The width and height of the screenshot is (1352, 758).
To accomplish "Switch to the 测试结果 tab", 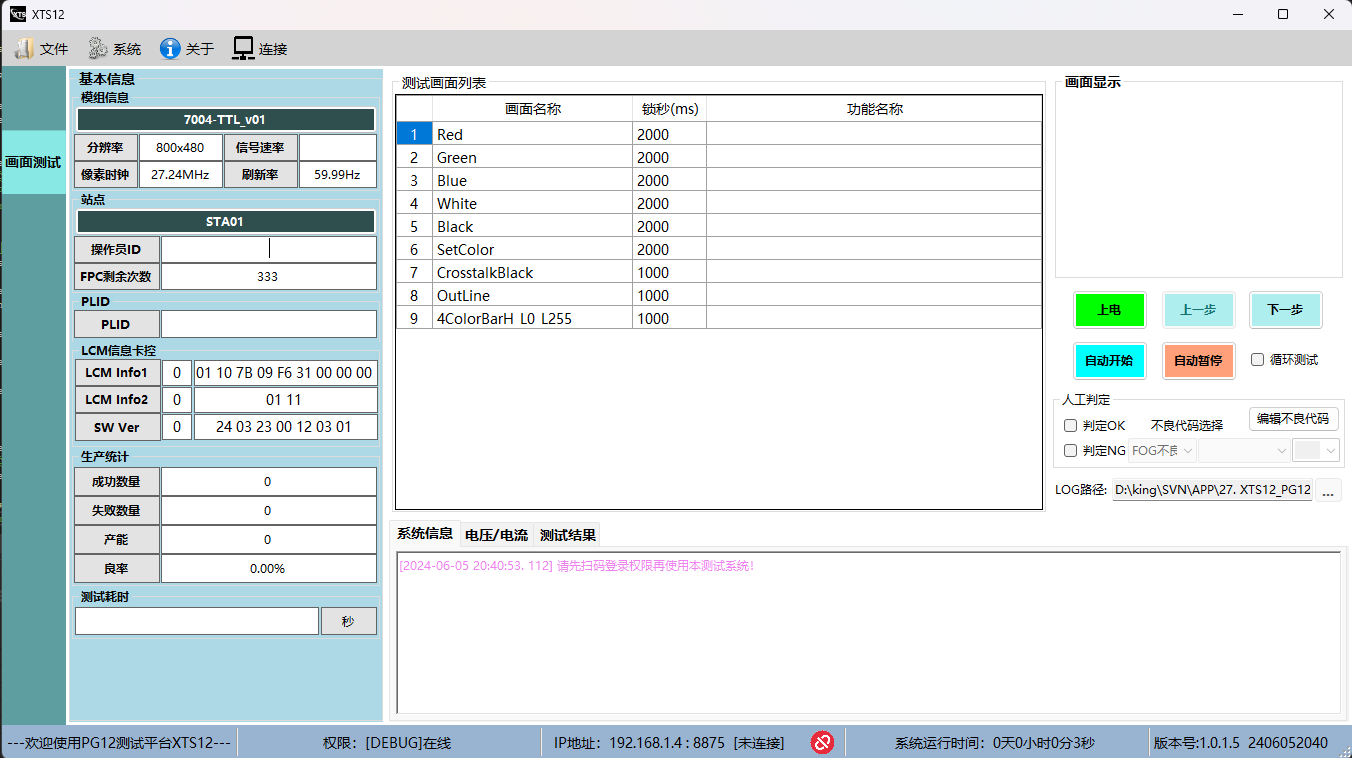I will pyautogui.click(x=568, y=535).
